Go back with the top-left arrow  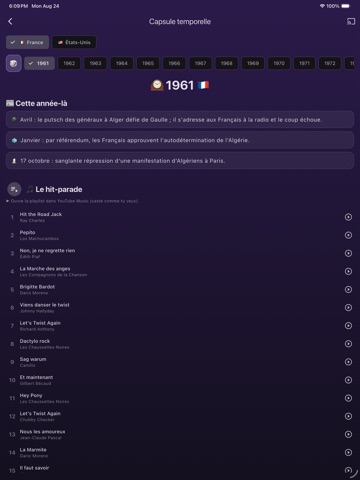[x=10, y=22]
